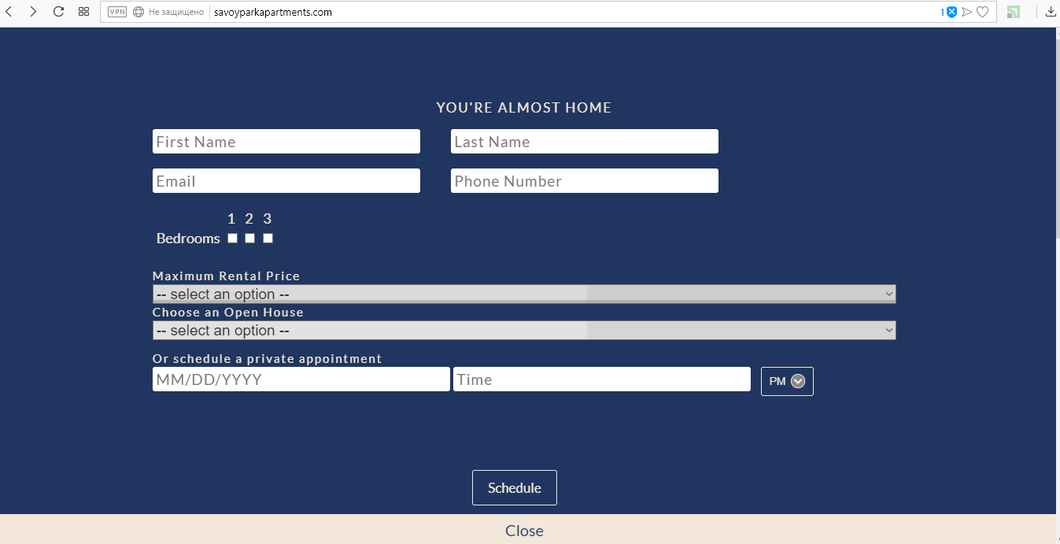
Task: Click the browser forward arrow
Action: (x=33, y=12)
